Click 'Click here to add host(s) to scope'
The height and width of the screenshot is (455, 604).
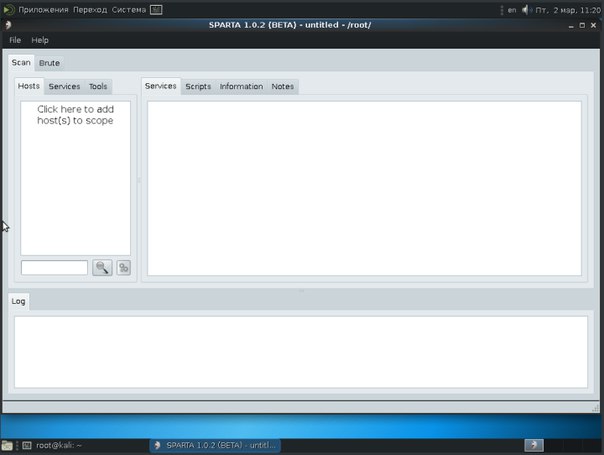point(75,115)
